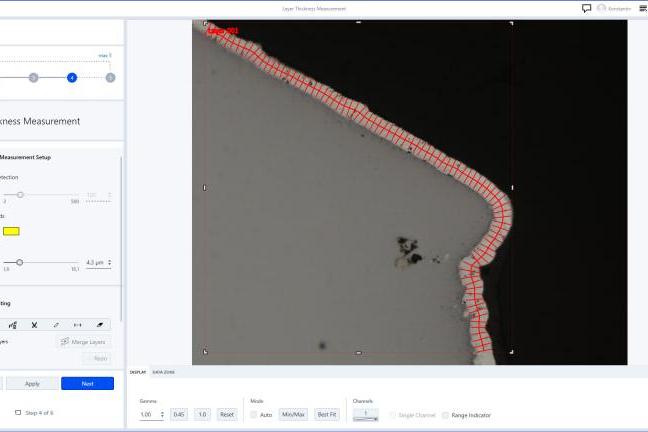648x432 pixels.
Task: Open the feedback chat bubble icon
Action: point(586,8)
